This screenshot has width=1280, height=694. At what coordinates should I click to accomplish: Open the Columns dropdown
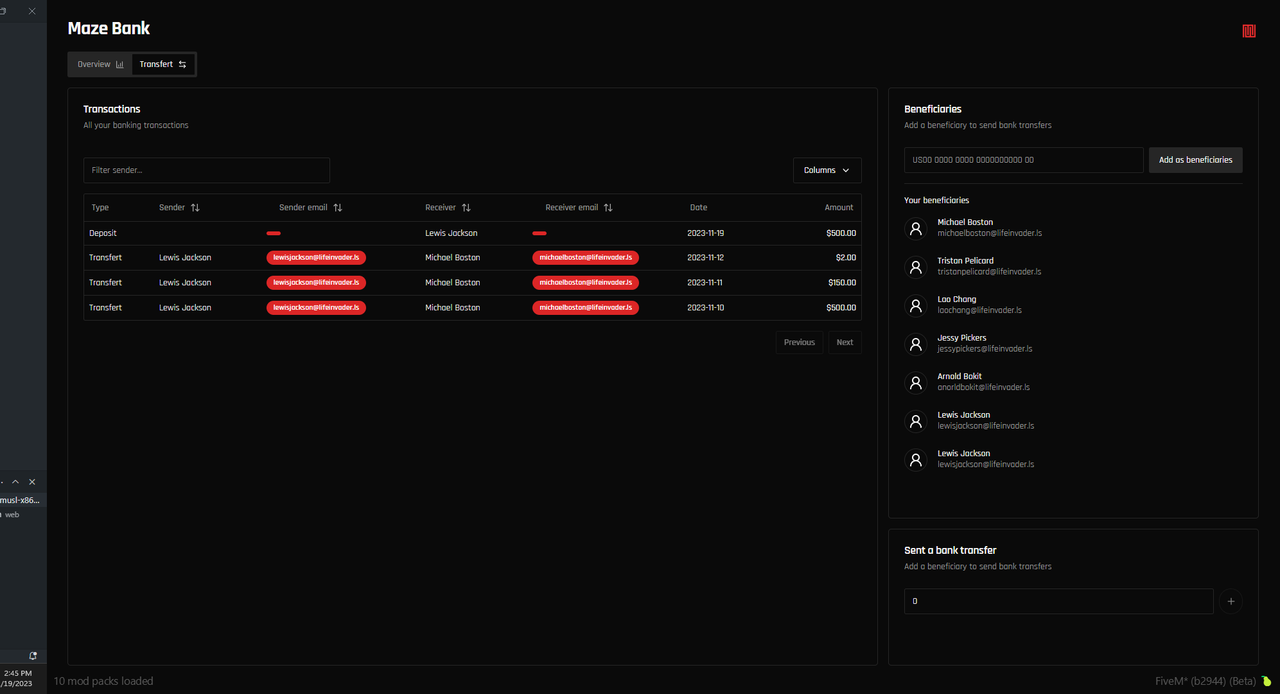(x=827, y=170)
